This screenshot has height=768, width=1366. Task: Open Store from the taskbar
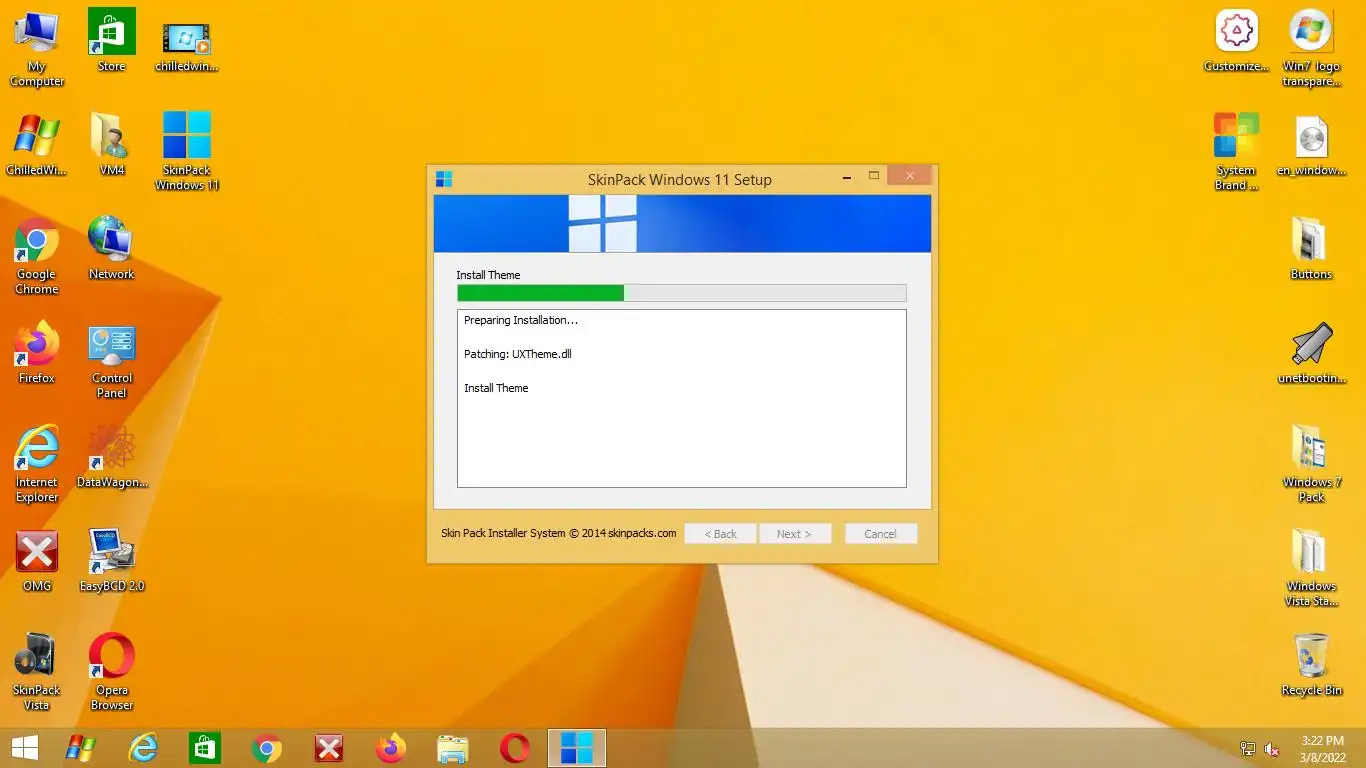click(x=205, y=748)
